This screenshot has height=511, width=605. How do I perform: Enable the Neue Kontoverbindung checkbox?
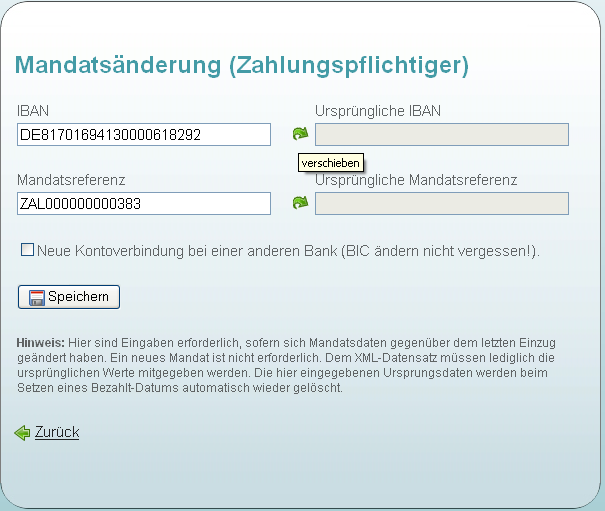point(27,250)
